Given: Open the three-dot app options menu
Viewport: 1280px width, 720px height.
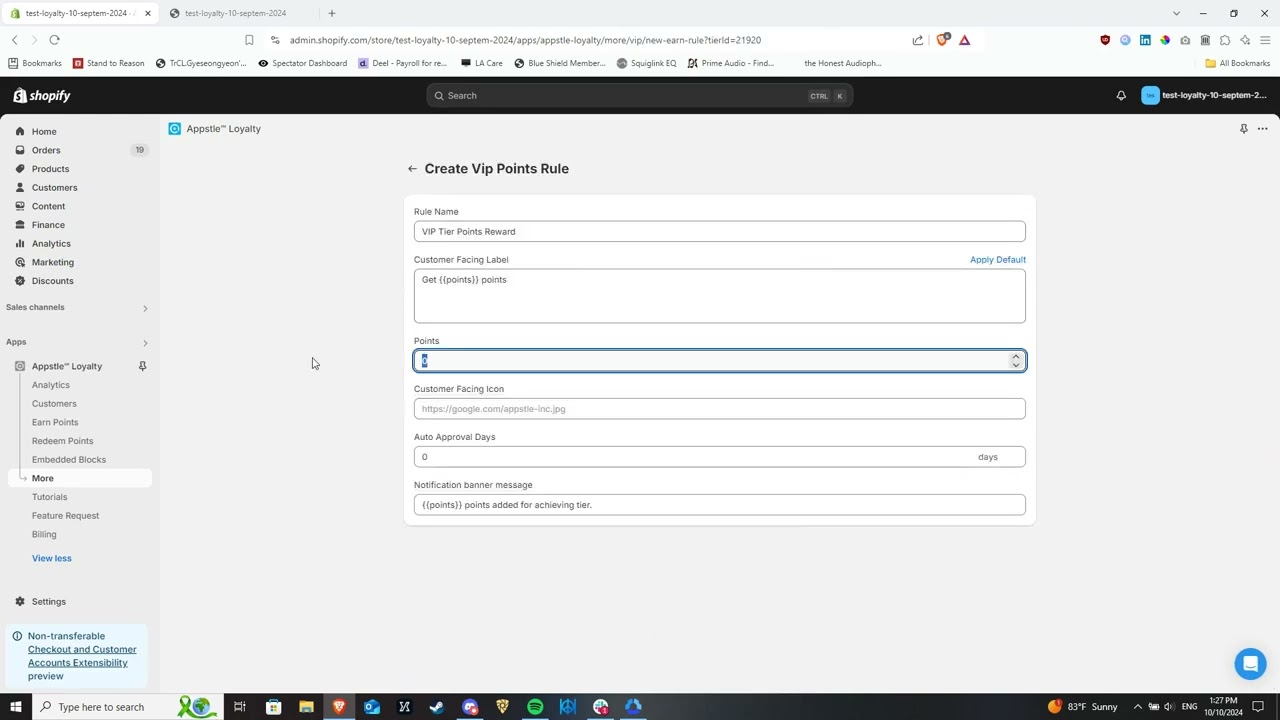Looking at the screenshot, I should [x=1263, y=129].
